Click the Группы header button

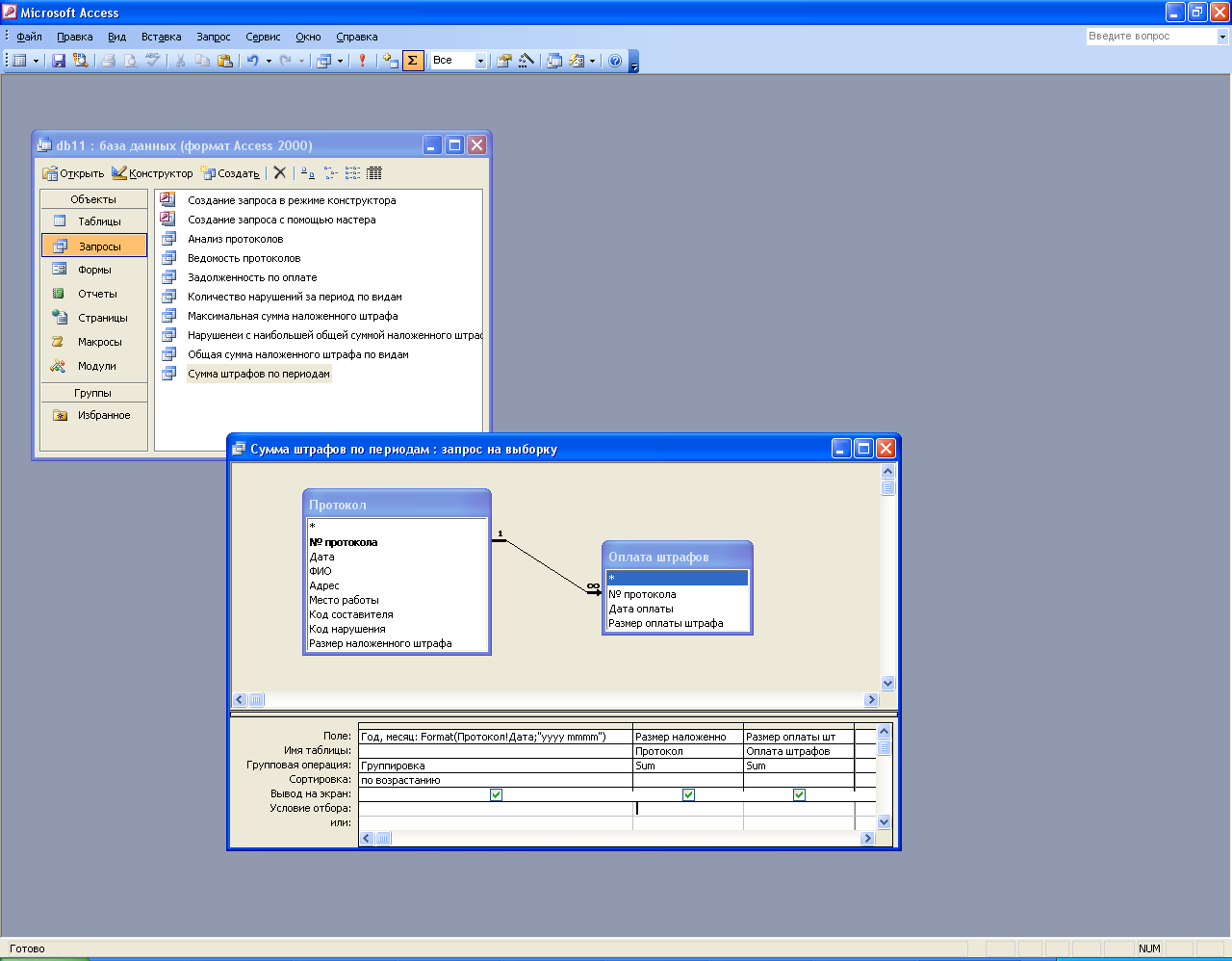(x=93, y=393)
